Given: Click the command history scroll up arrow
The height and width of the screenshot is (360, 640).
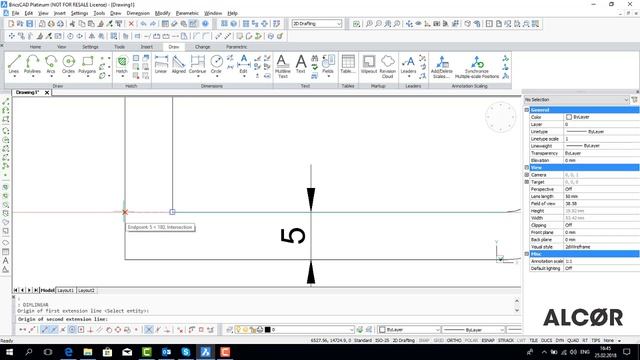Looking at the screenshot, I should pyautogui.click(x=517, y=301).
